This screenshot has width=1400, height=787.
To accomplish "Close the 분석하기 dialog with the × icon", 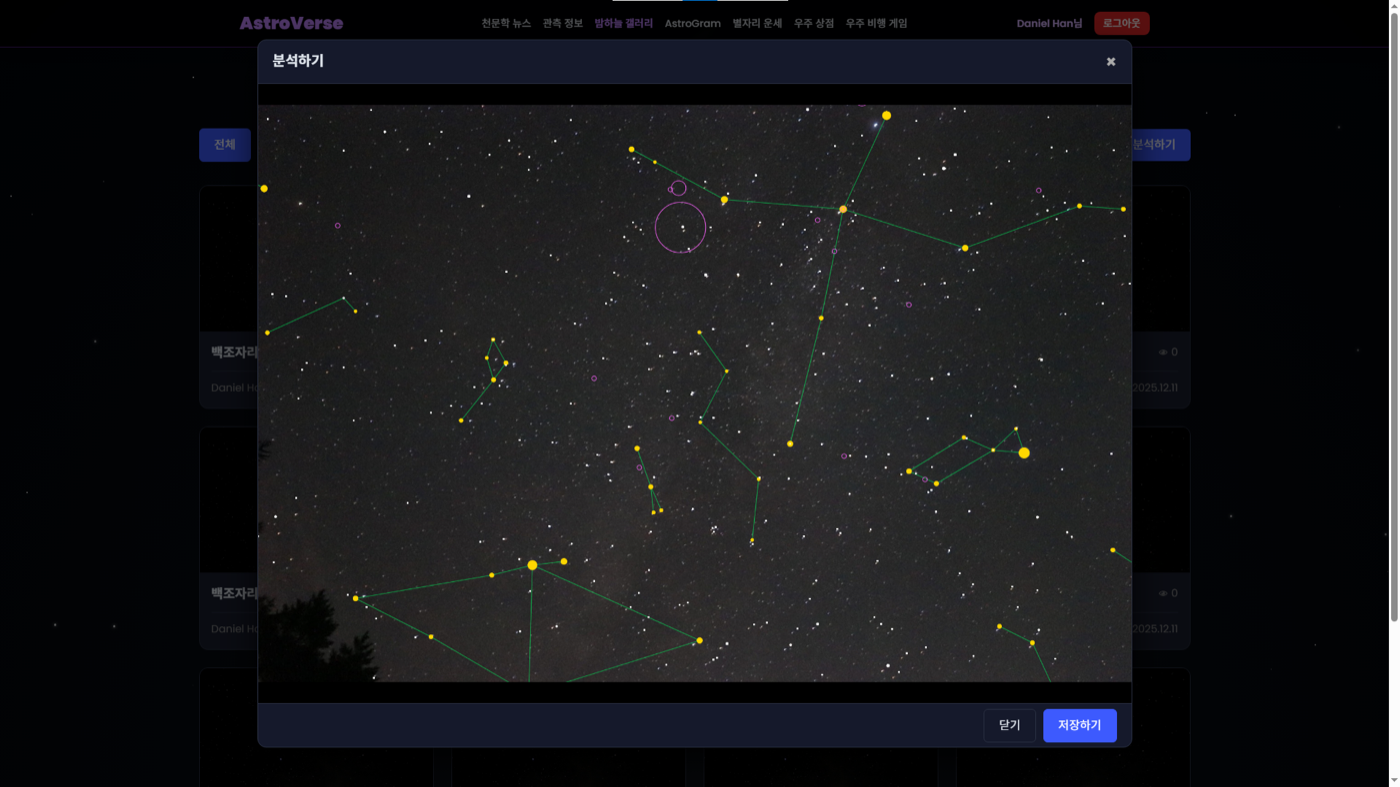I will point(1111,61).
